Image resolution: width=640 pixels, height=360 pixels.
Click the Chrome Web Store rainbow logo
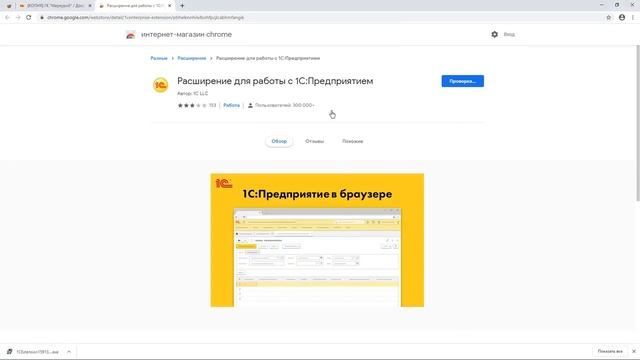[x=131, y=35]
